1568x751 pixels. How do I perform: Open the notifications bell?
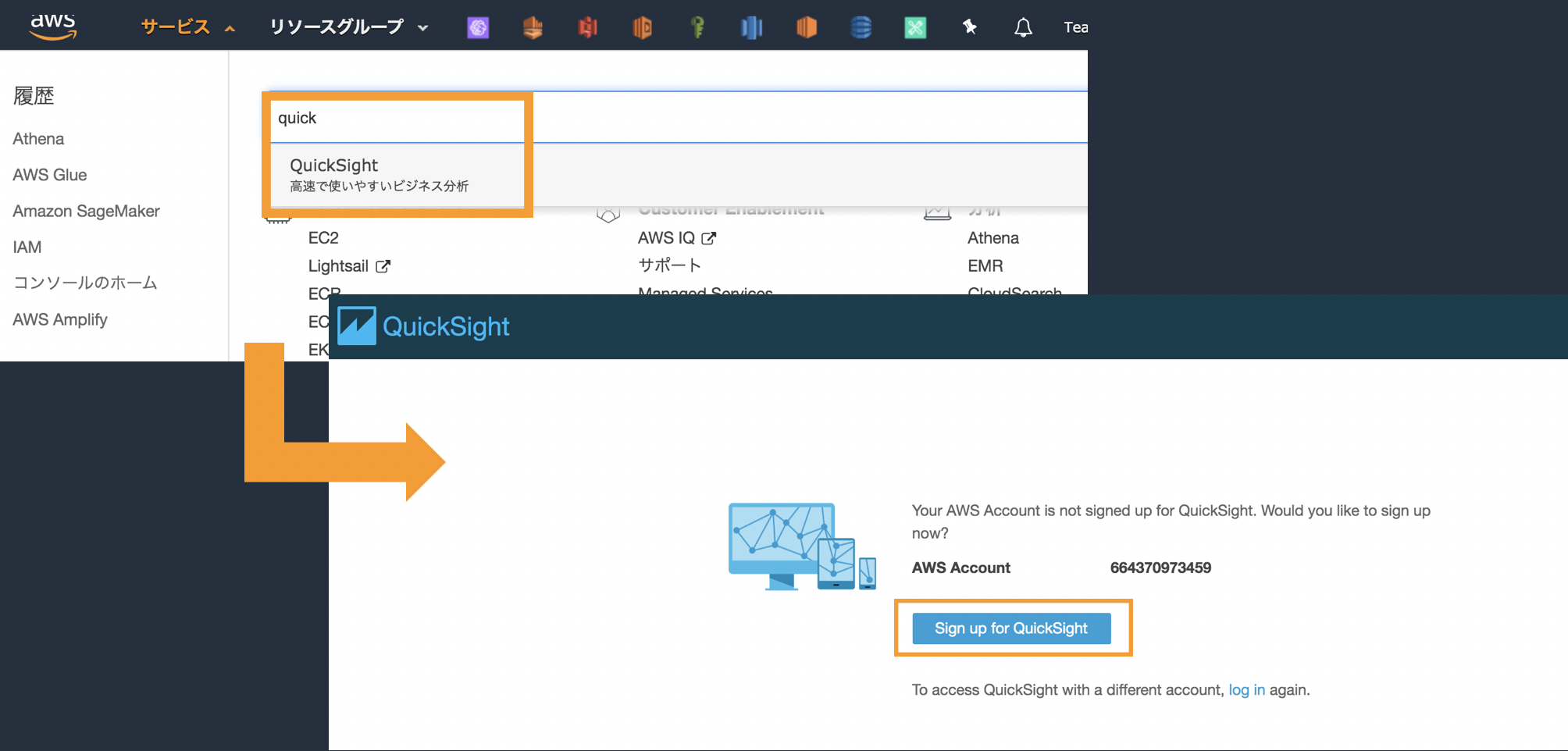[1023, 27]
